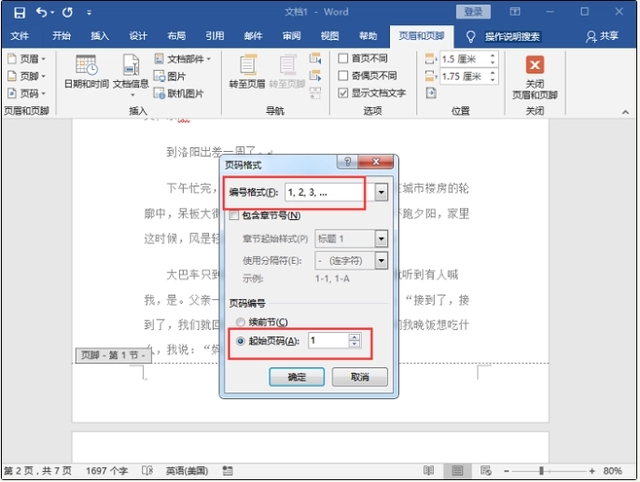Click the zoom slider in status bar
This screenshot has height=482, width=640.
pyautogui.click(x=543, y=470)
